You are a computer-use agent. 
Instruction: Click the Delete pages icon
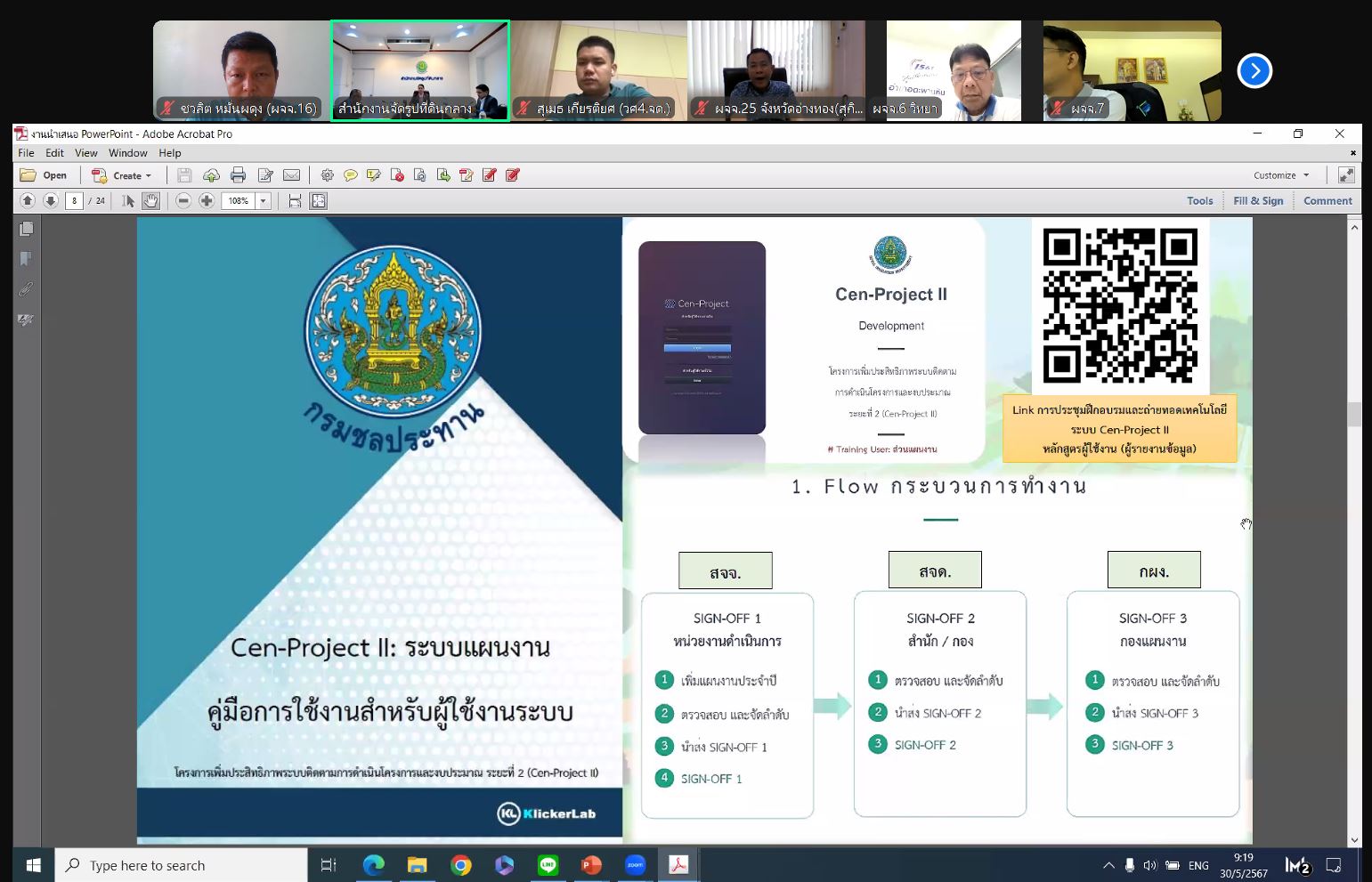(397, 175)
